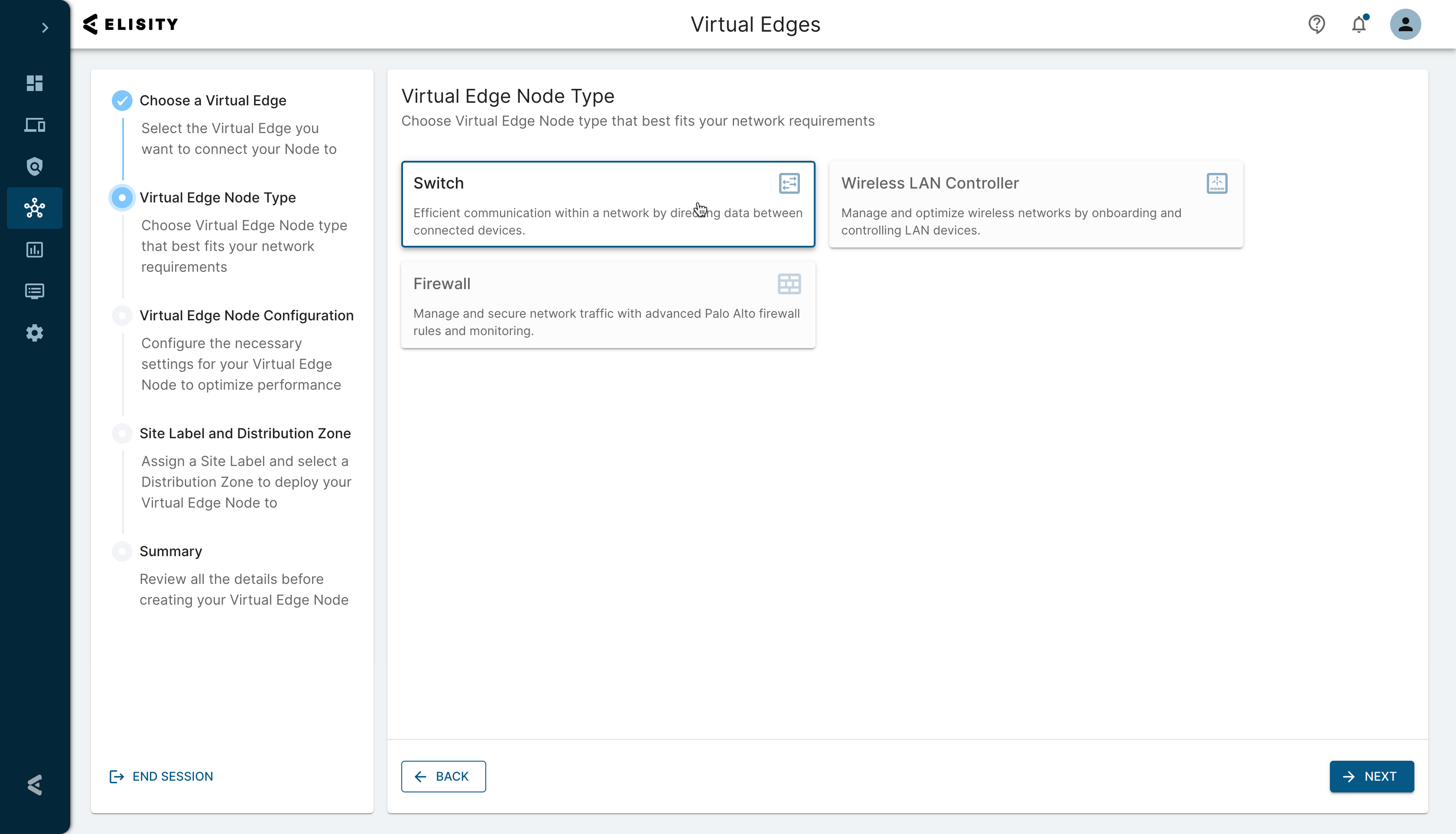Jump to Site Label and Distribution Zone step
The height and width of the screenshot is (834, 1456).
coord(244,433)
